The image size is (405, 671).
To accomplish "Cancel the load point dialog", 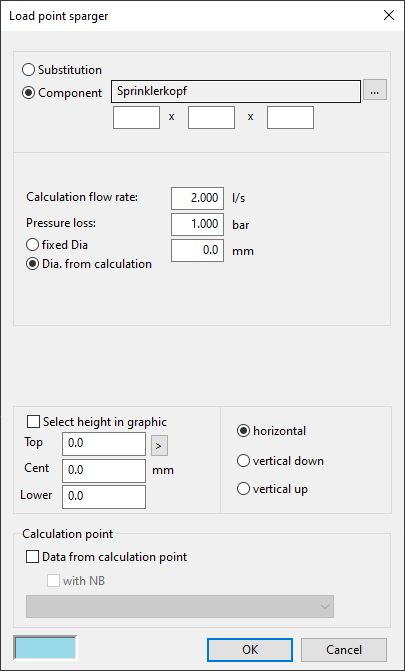I will pyautogui.click(x=344, y=650).
